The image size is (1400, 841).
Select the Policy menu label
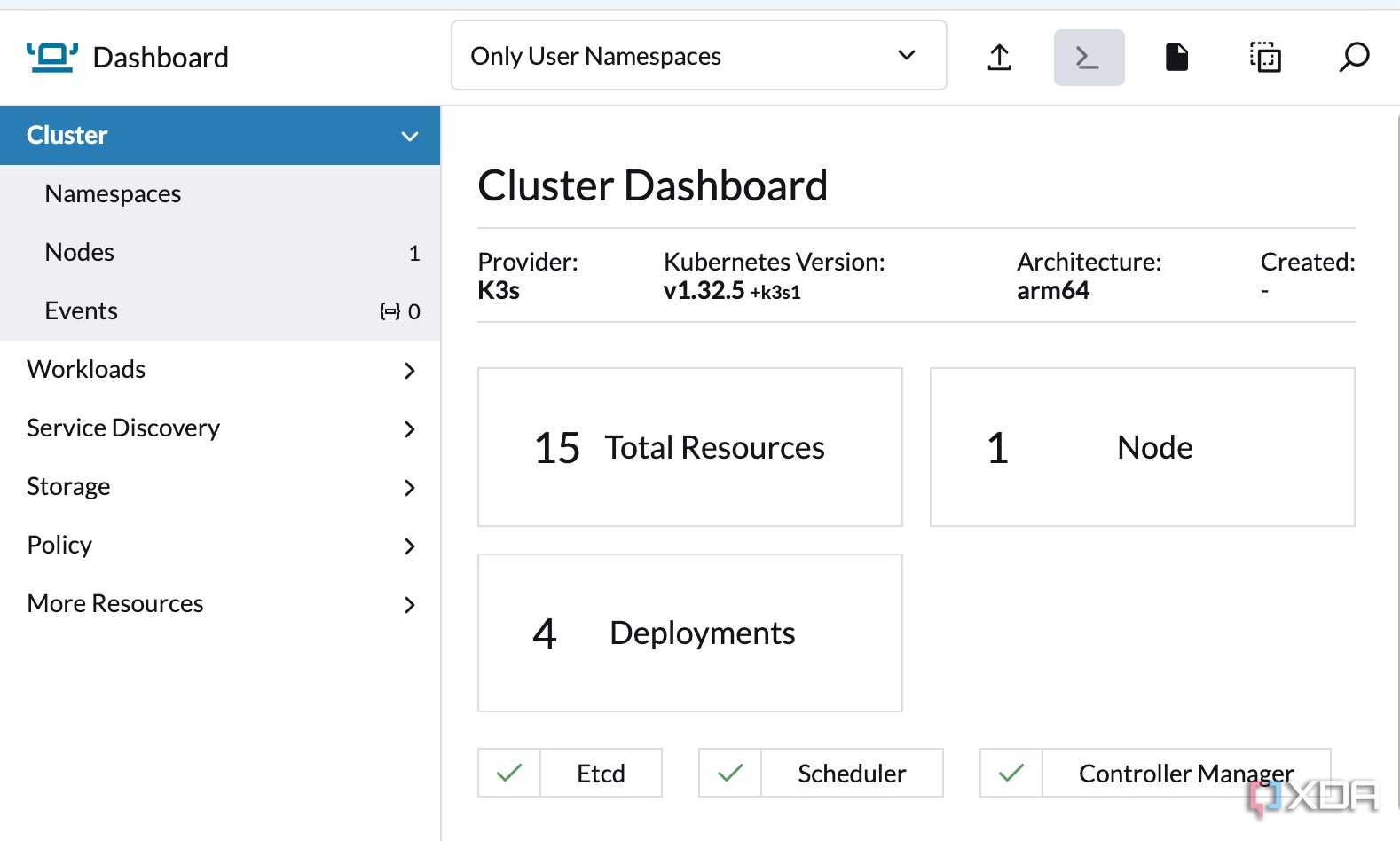(x=59, y=546)
